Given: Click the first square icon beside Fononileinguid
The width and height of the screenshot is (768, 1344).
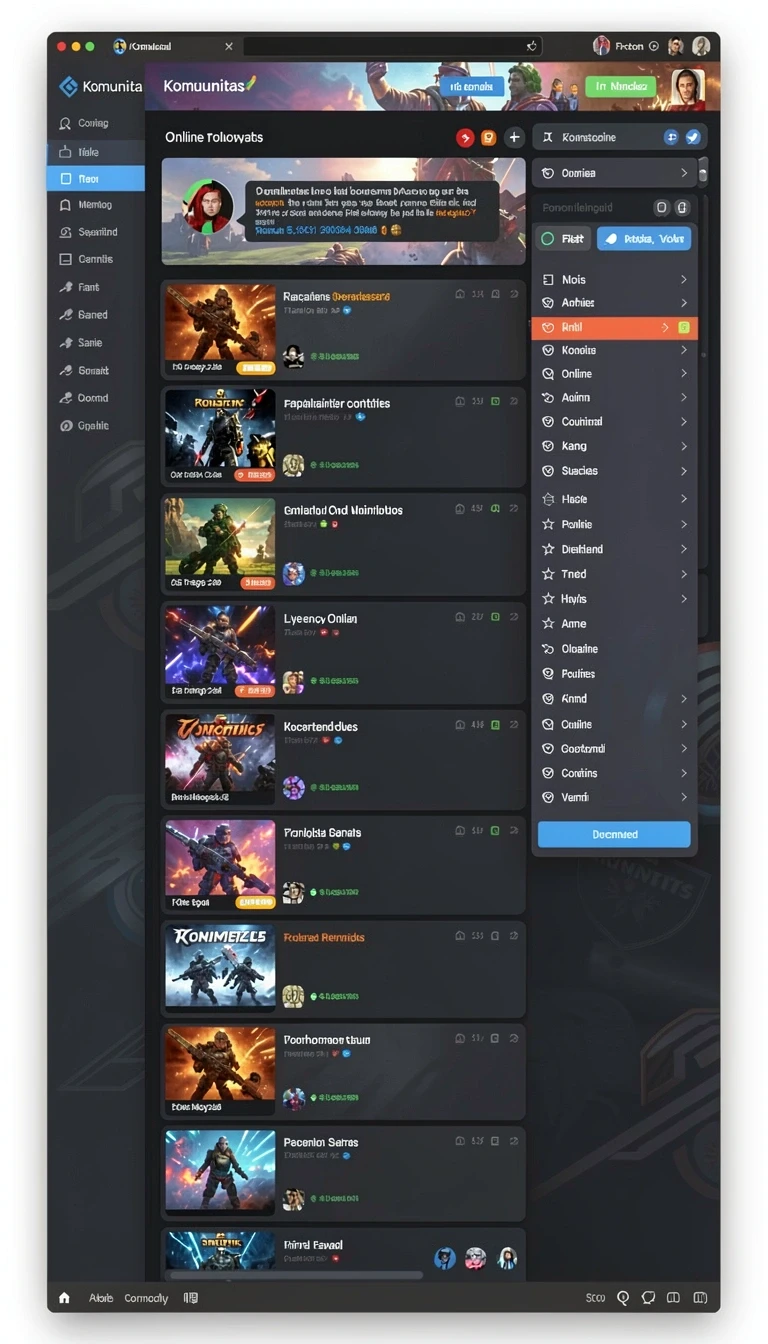Looking at the screenshot, I should coord(661,208).
